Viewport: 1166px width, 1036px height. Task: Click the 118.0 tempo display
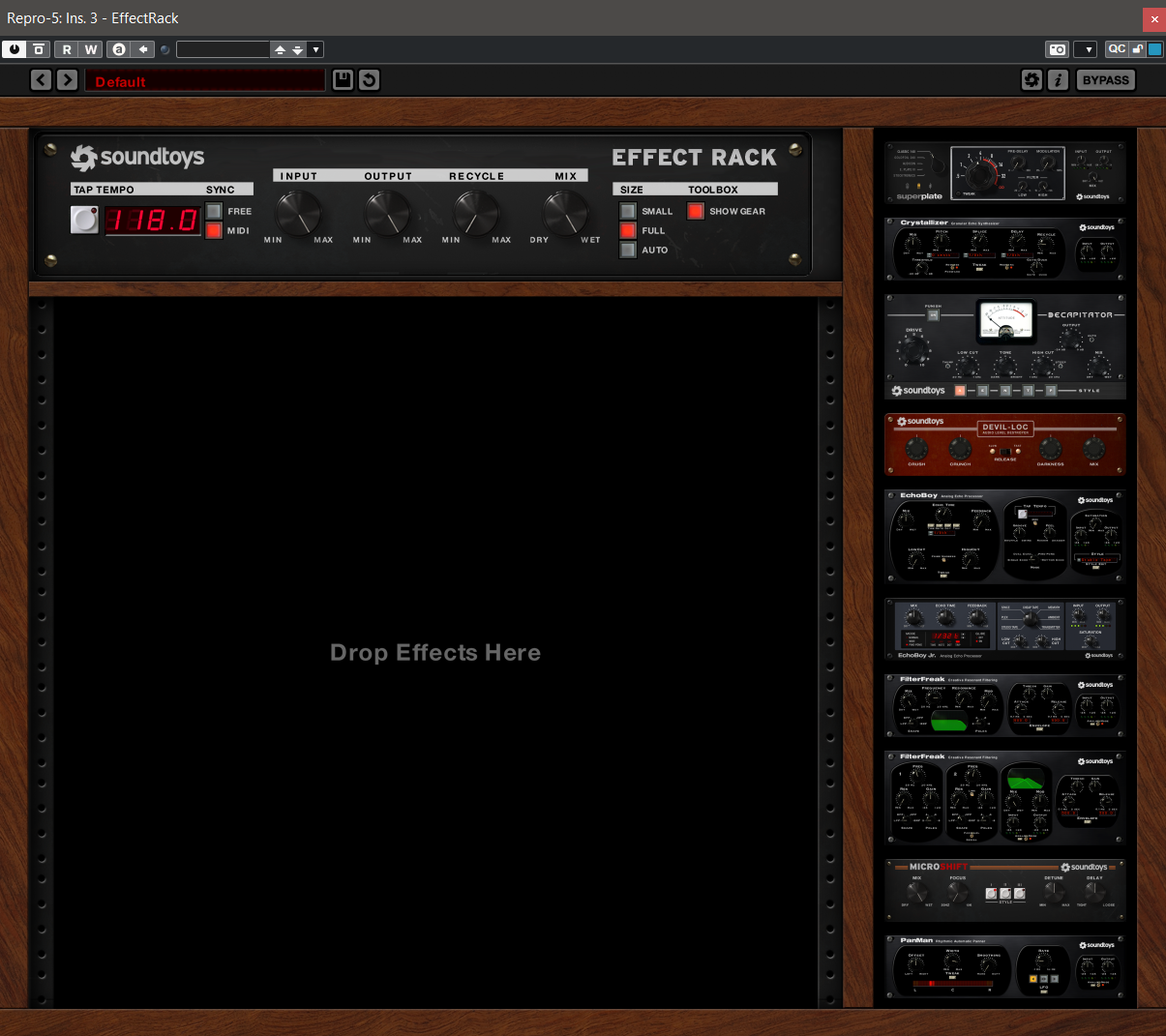(153, 221)
